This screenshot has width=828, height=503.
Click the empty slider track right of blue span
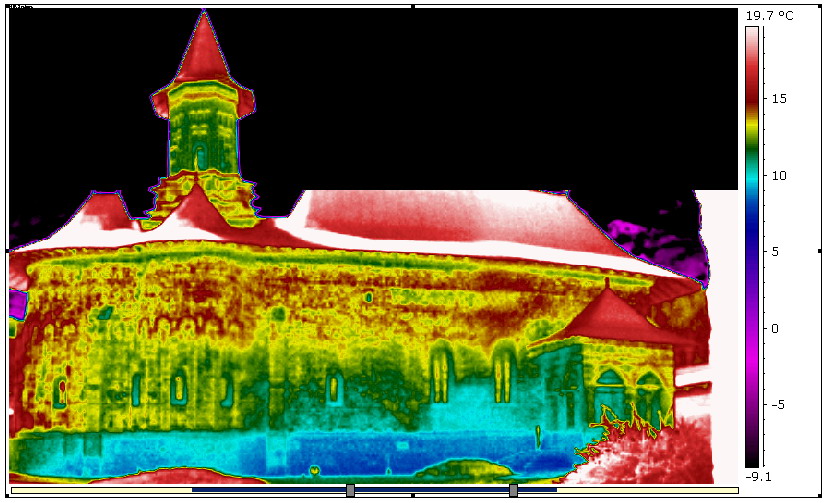[650, 490]
